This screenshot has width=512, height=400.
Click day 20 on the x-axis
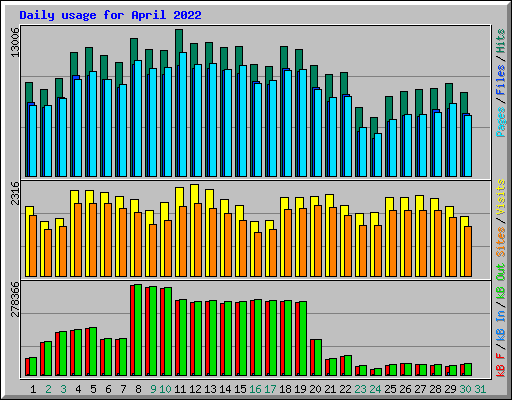[315, 389]
